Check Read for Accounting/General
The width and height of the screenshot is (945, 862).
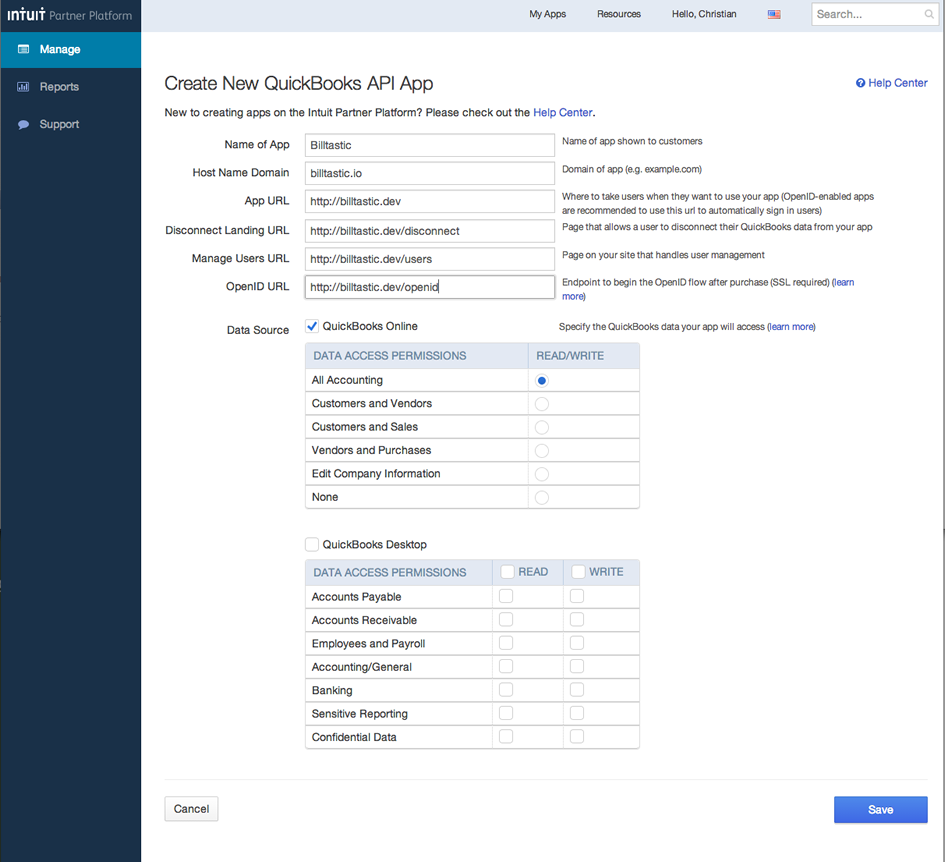[x=506, y=666]
